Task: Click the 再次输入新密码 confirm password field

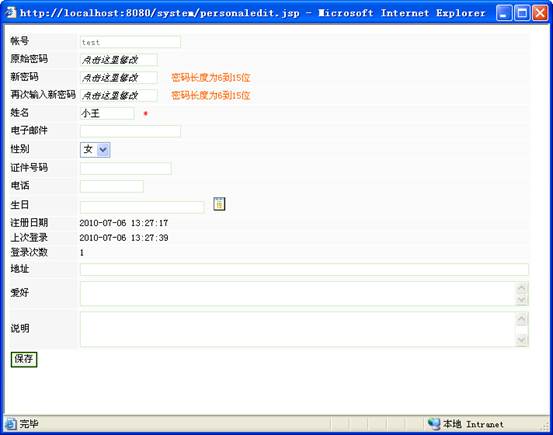Action: [118, 95]
